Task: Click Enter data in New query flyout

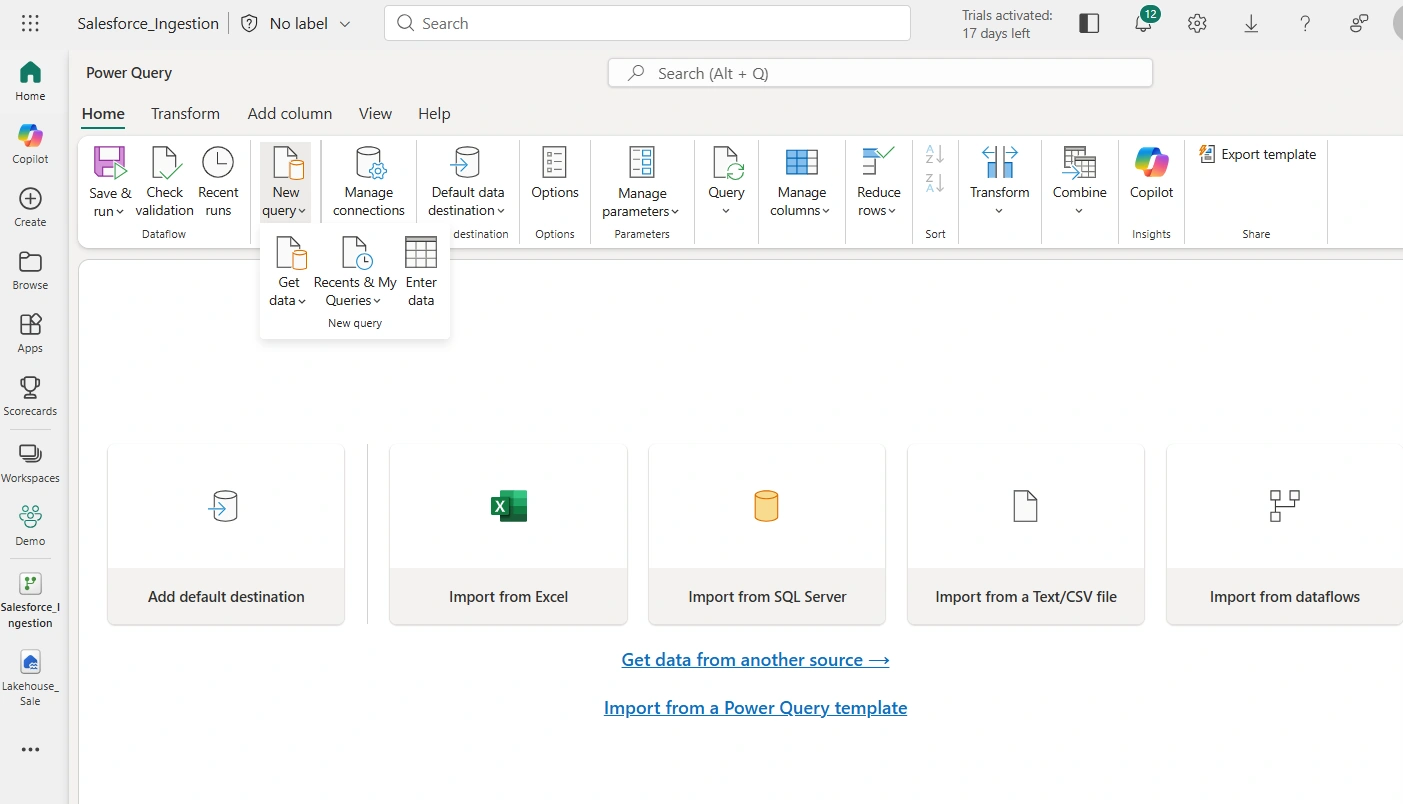Action: pyautogui.click(x=421, y=272)
